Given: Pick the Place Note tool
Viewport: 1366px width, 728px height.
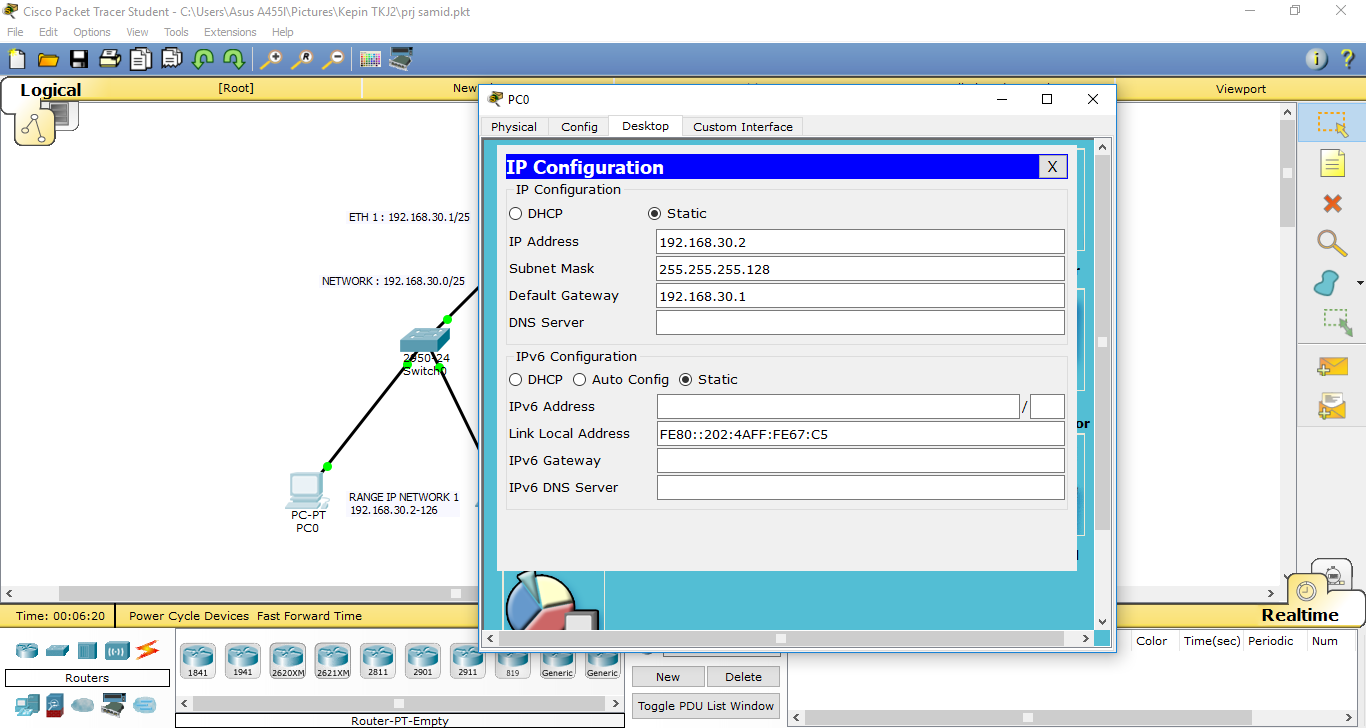Looking at the screenshot, I should [x=1332, y=163].
